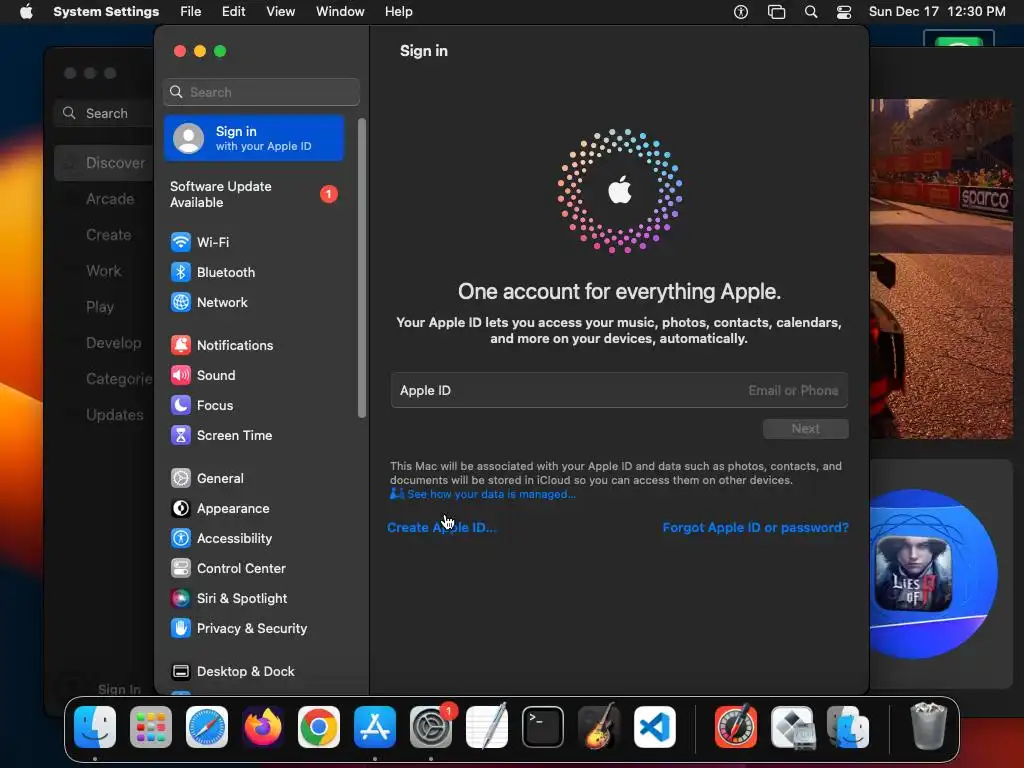Open Trash from the Dock
Screen dimensions: 1024x768
[928, 726]
